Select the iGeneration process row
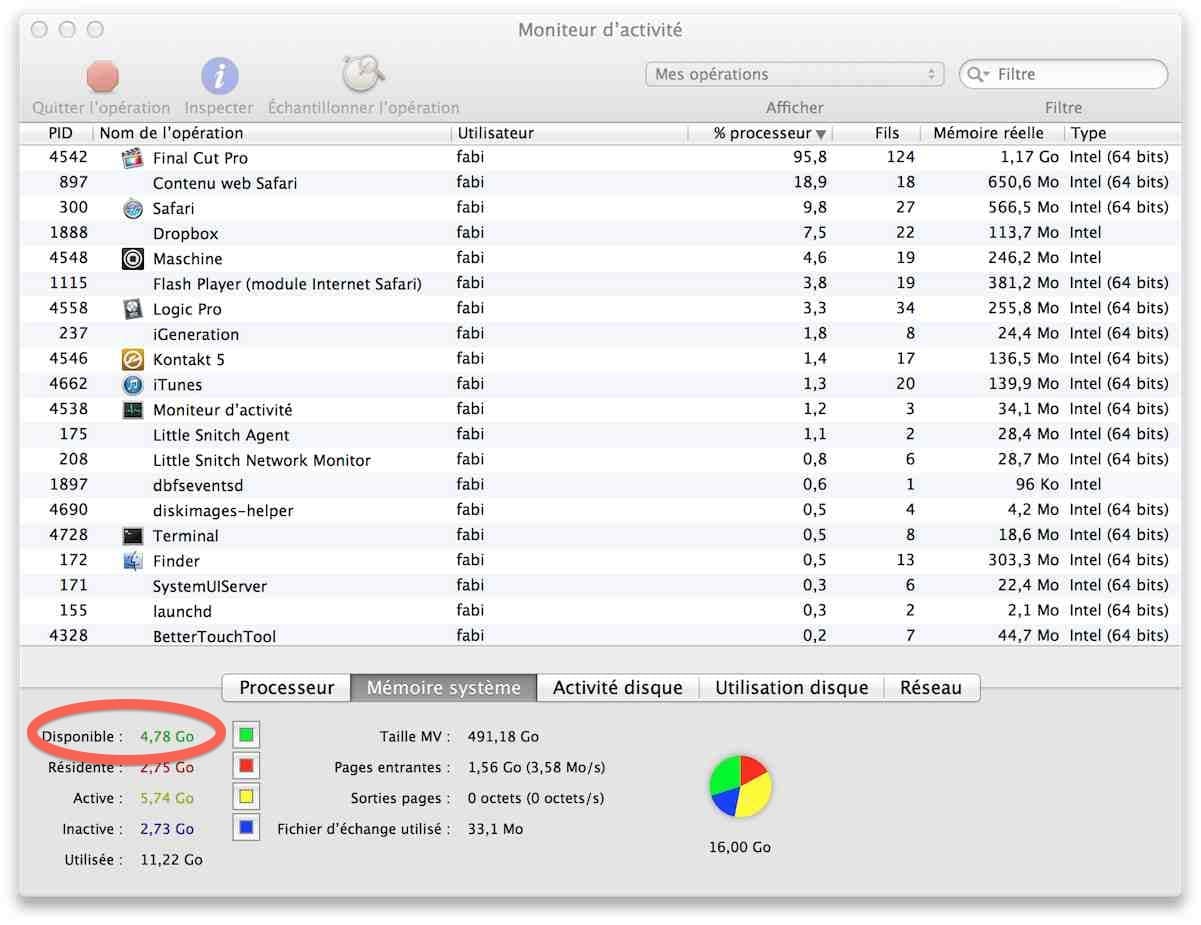The height and width of the screenshot is (925, 1201). coord(600,334)
